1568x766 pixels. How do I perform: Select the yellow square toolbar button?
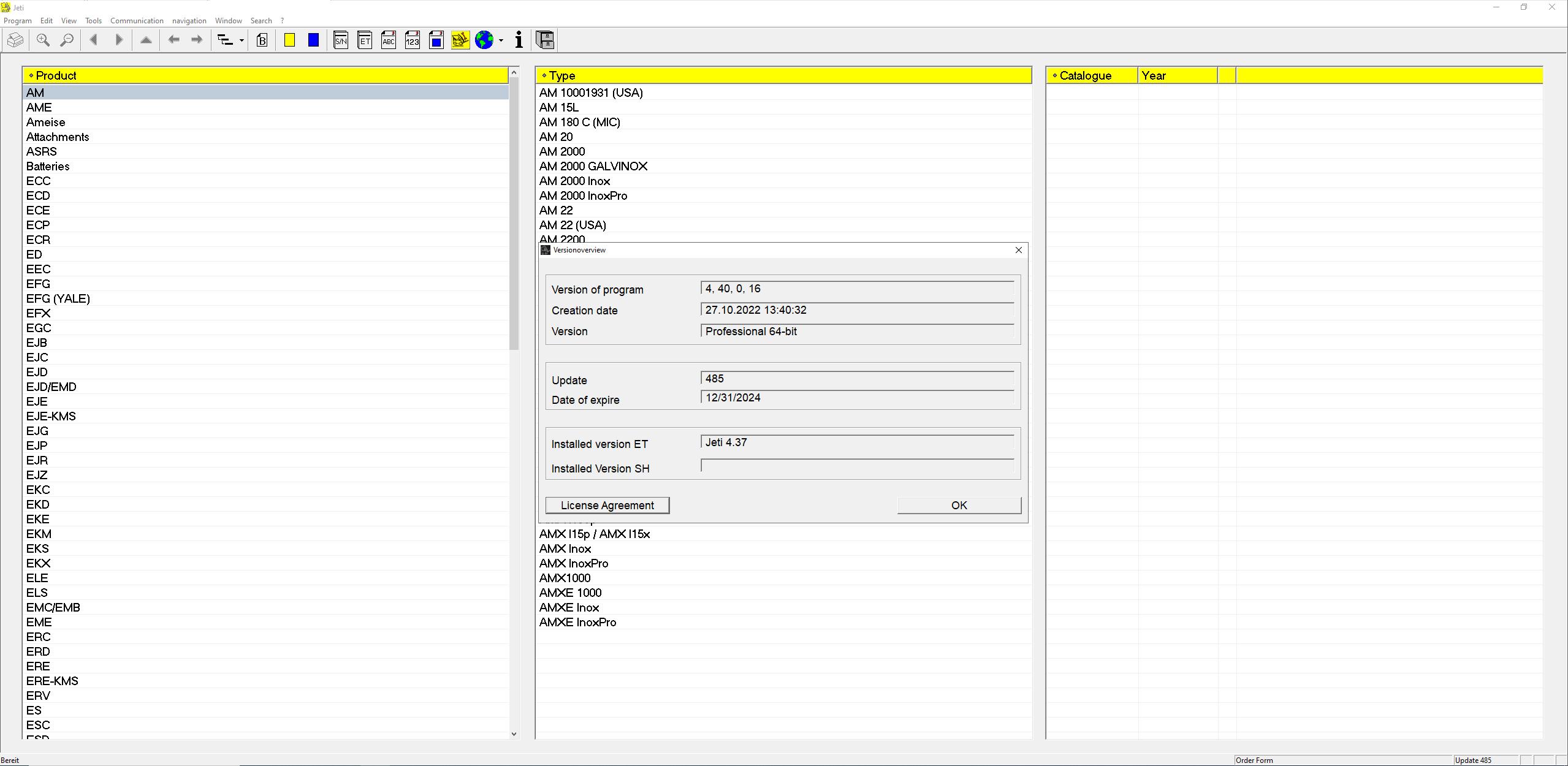(x=290, y=40)
